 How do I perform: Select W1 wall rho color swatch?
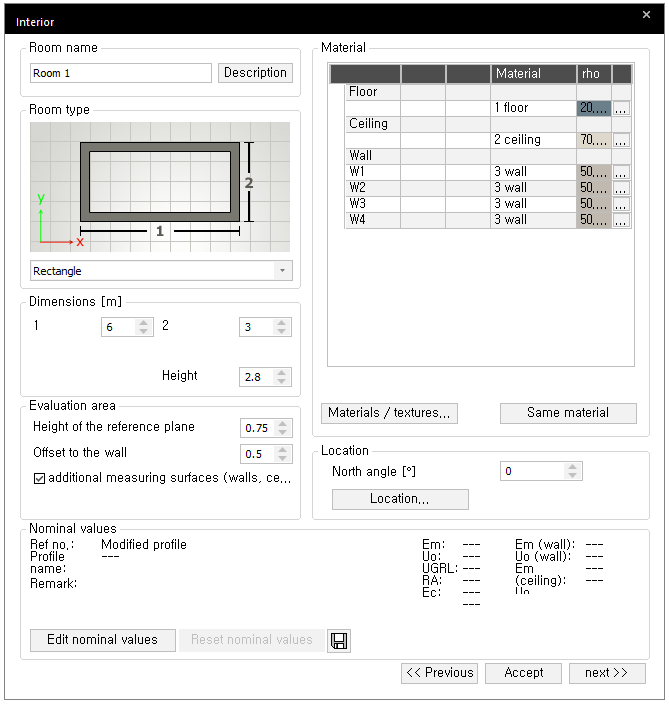(594, 172)
